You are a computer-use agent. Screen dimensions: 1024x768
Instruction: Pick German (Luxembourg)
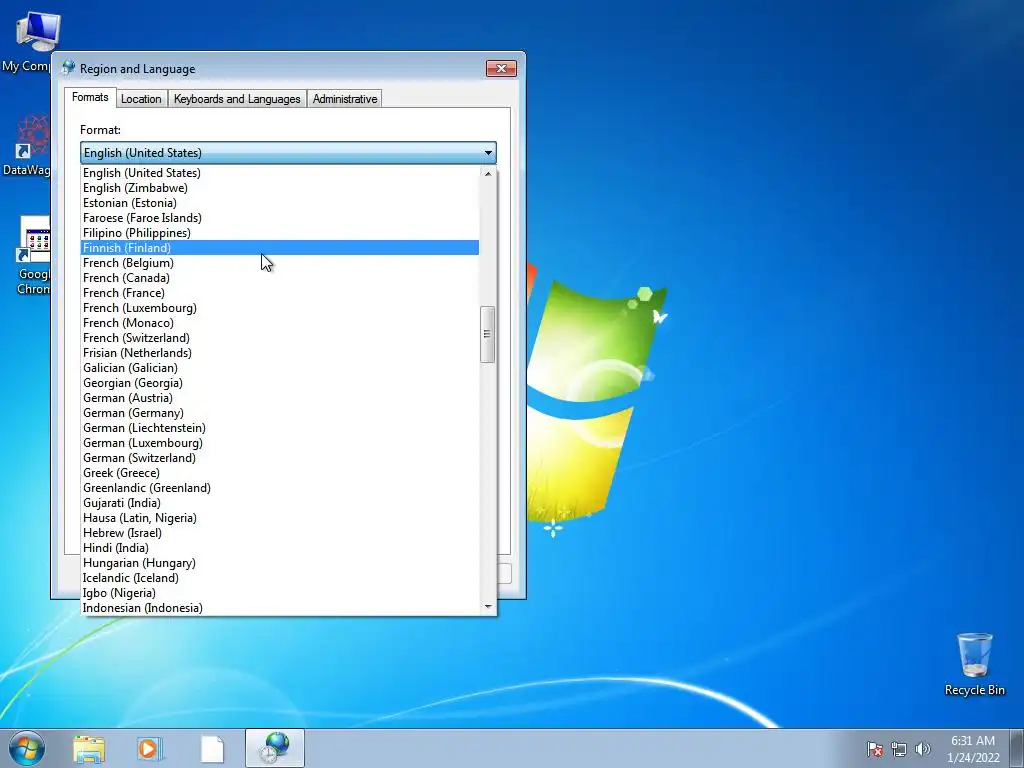point(280,443)
